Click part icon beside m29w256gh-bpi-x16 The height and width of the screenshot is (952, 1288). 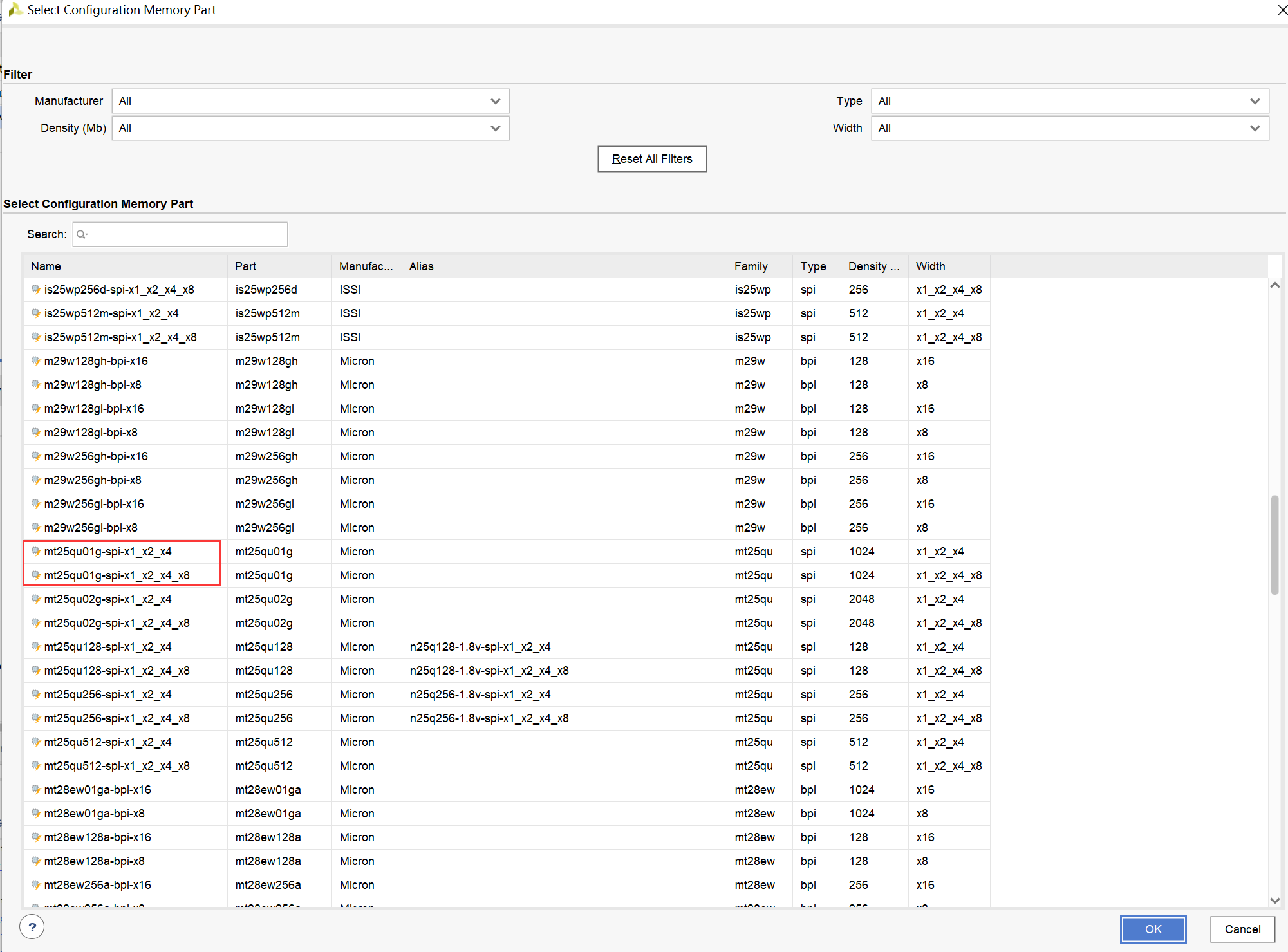(36, 456)
